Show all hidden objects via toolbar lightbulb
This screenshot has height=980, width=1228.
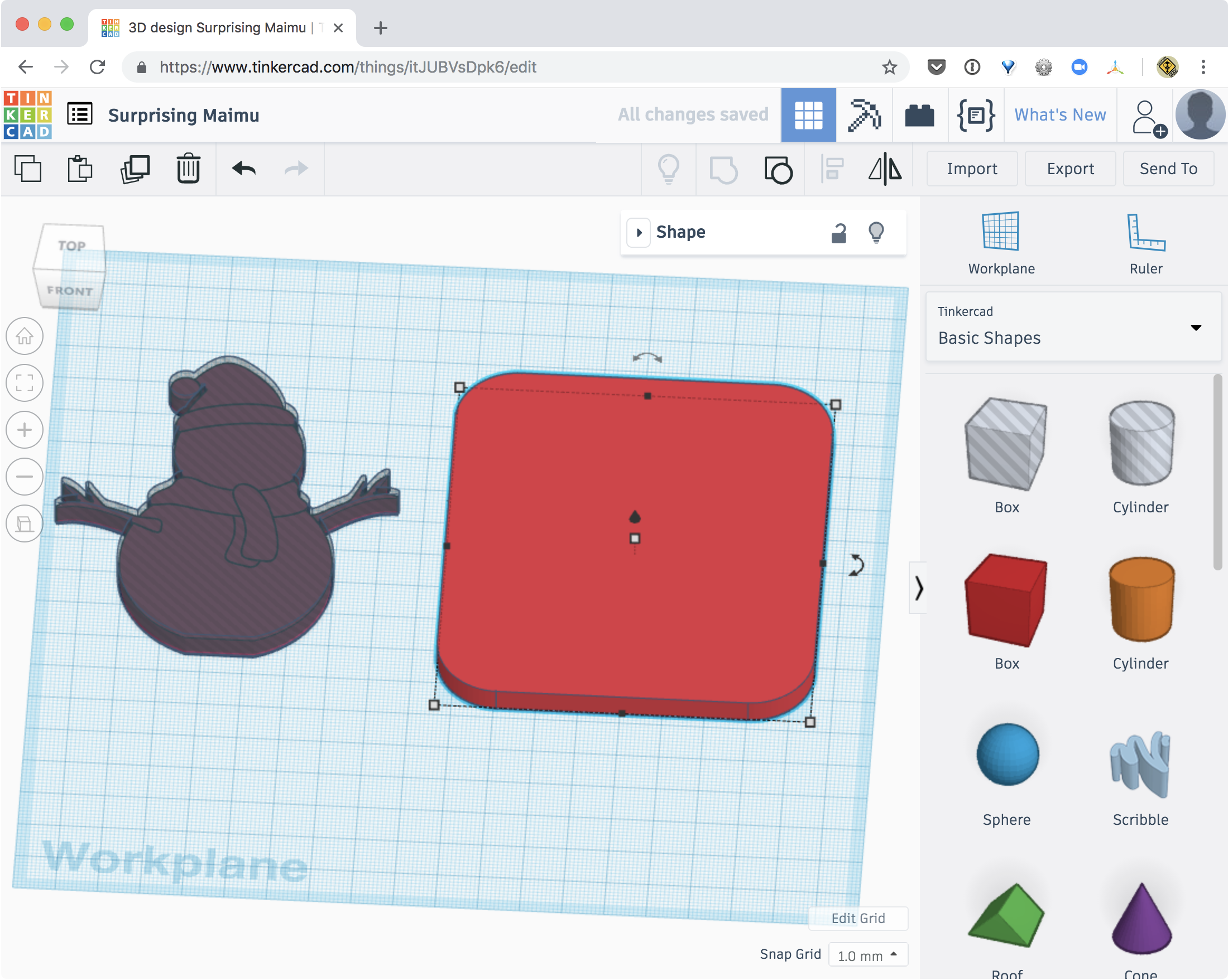(668, 169)
